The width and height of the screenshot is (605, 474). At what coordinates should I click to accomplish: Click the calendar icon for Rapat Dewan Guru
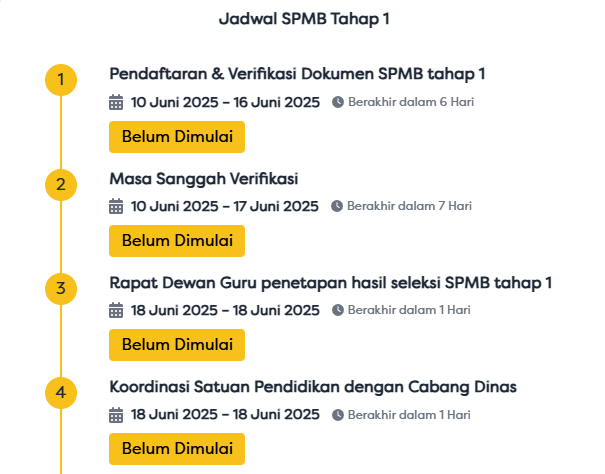coord(116,311)
